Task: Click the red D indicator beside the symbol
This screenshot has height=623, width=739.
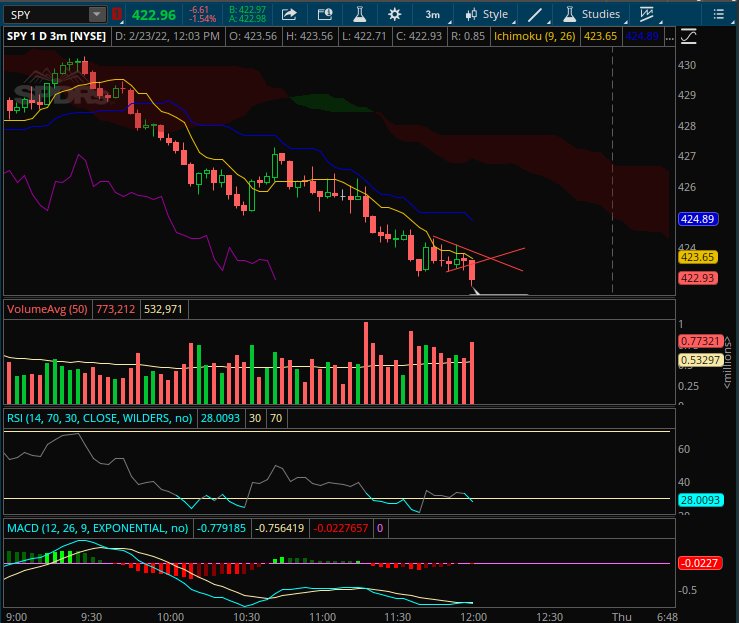Action: pos(117,15)
